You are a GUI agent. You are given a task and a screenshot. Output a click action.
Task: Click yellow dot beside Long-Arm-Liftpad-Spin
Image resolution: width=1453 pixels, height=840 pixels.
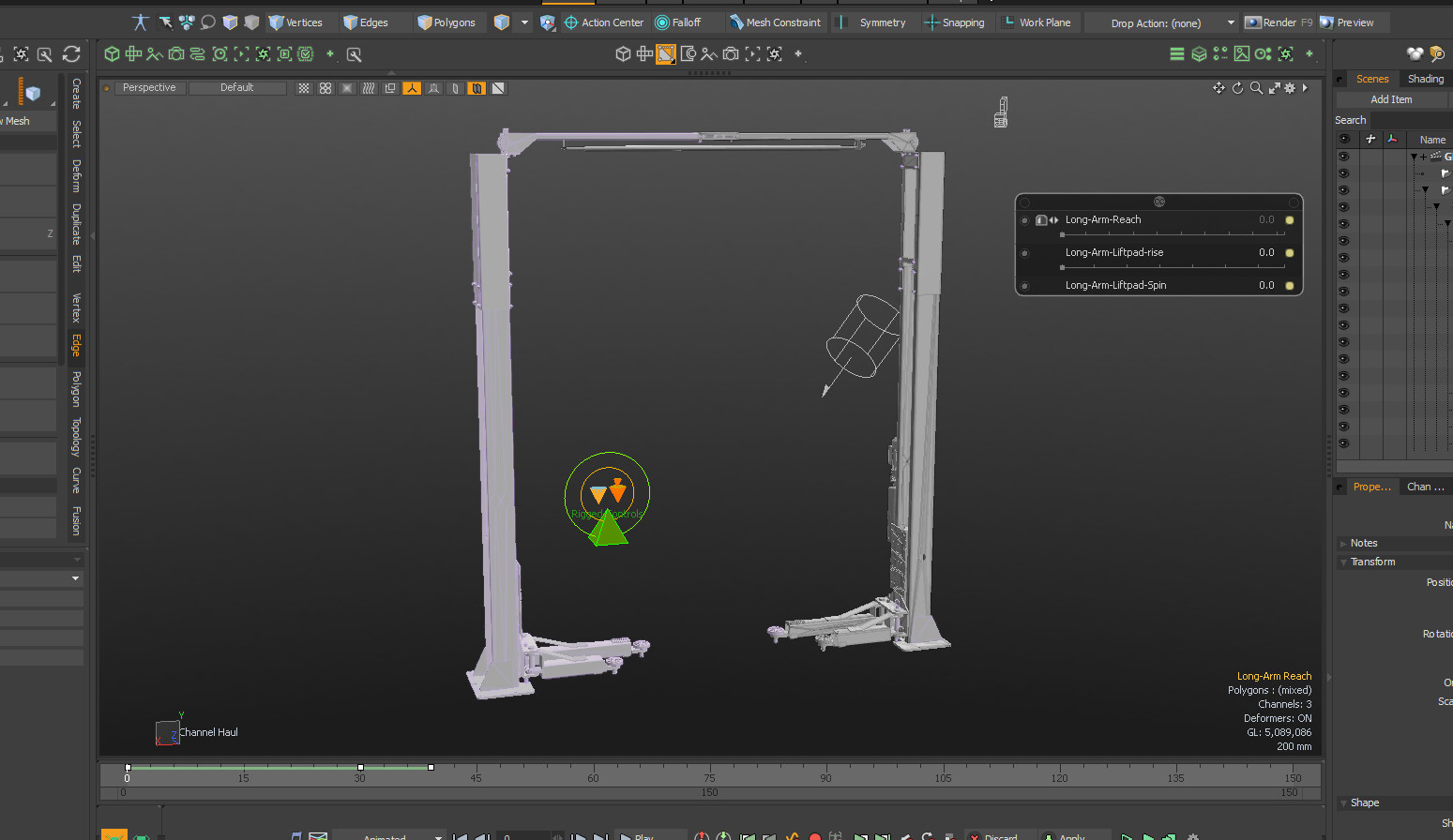(1290, 286)
